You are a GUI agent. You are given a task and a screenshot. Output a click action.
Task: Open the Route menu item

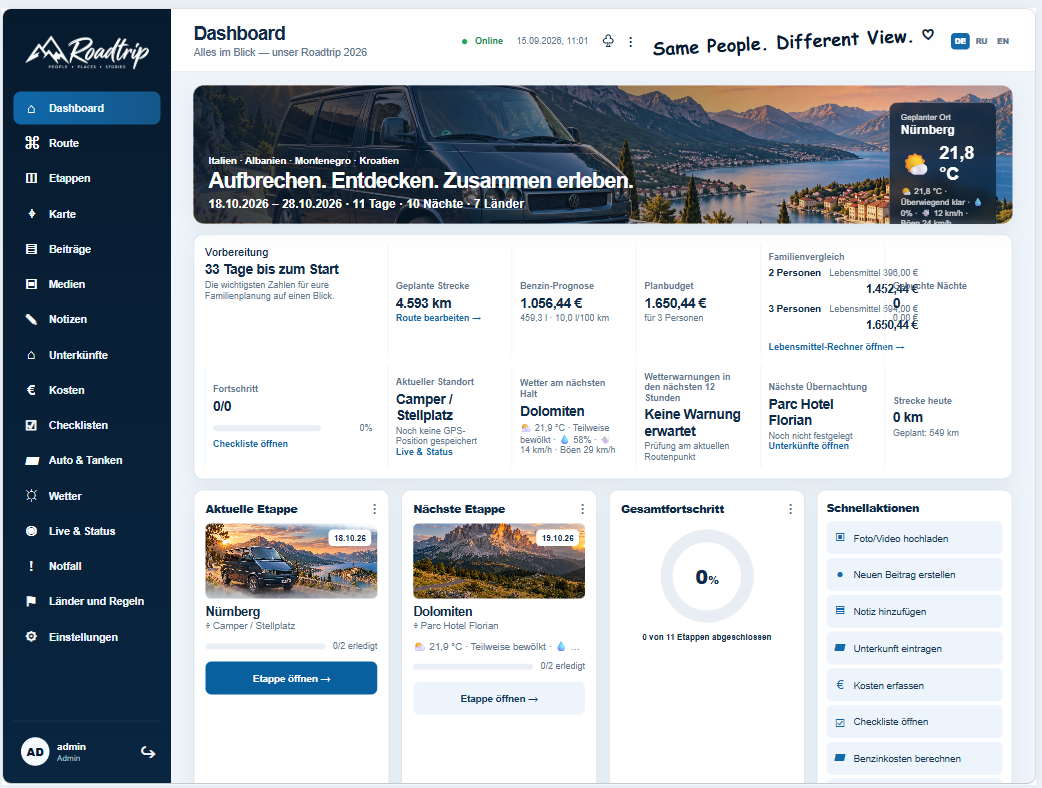(87, 143)
